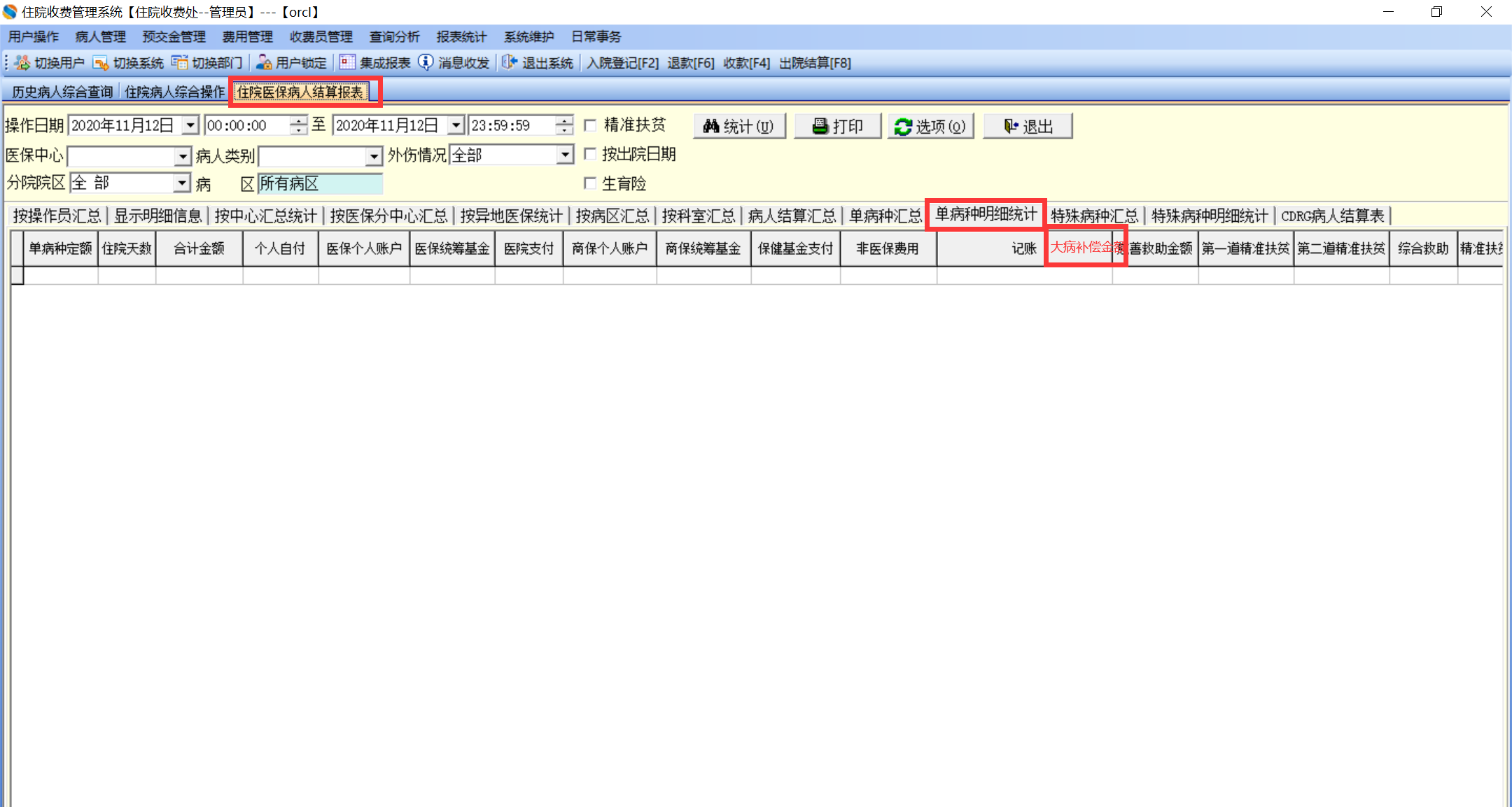The image size is (1512, 807).
Task: Click the 选项 options button
Action: (930, 126)
